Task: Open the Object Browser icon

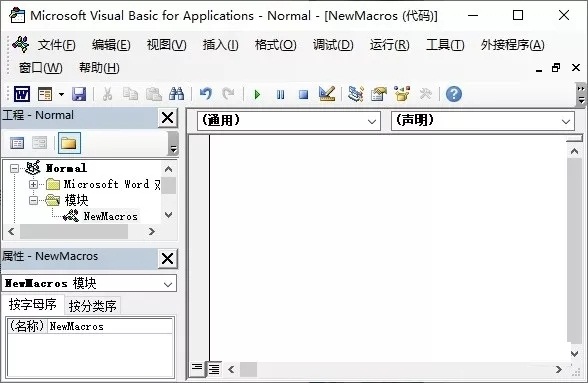Action: tap(402, 94)
